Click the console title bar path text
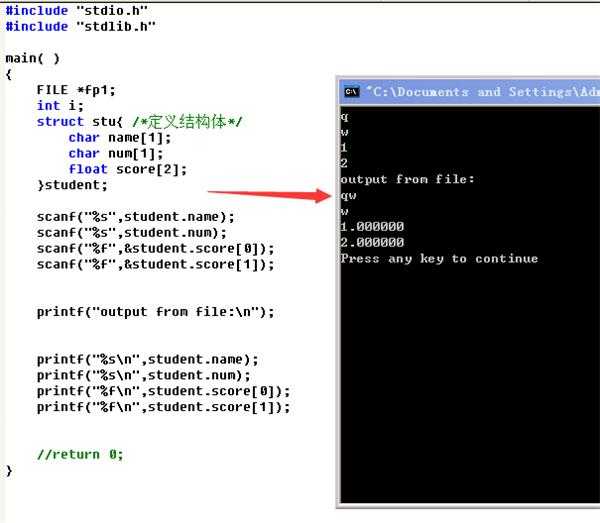 point(482,92)
